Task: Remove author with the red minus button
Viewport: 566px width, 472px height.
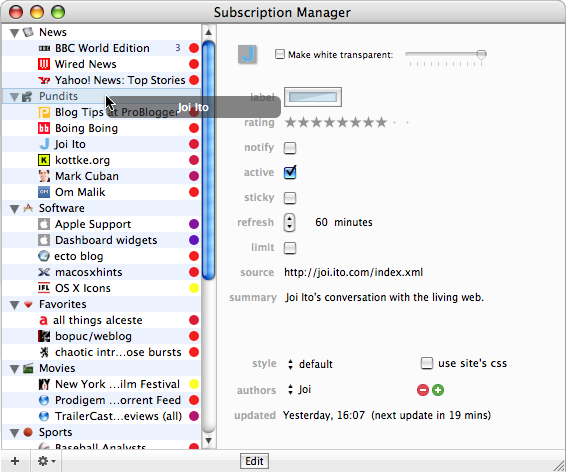Action: [x=423, y=390]
